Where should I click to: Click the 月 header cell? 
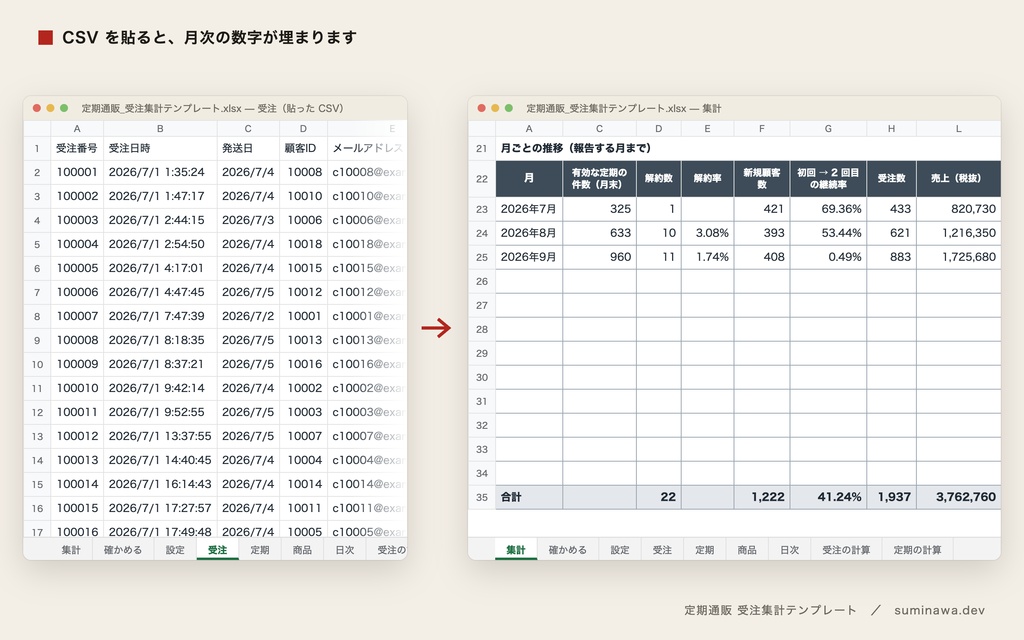pos(529,178)
